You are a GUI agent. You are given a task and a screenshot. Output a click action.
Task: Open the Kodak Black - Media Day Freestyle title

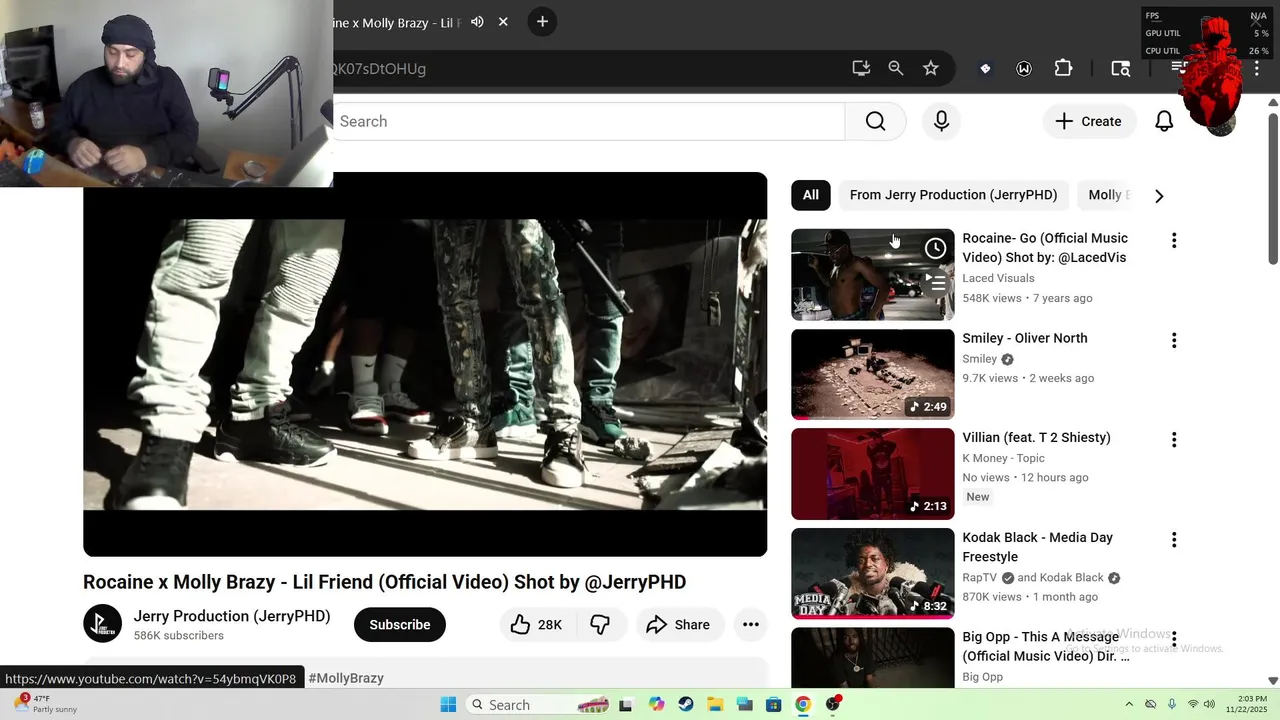coord(1037,547)
